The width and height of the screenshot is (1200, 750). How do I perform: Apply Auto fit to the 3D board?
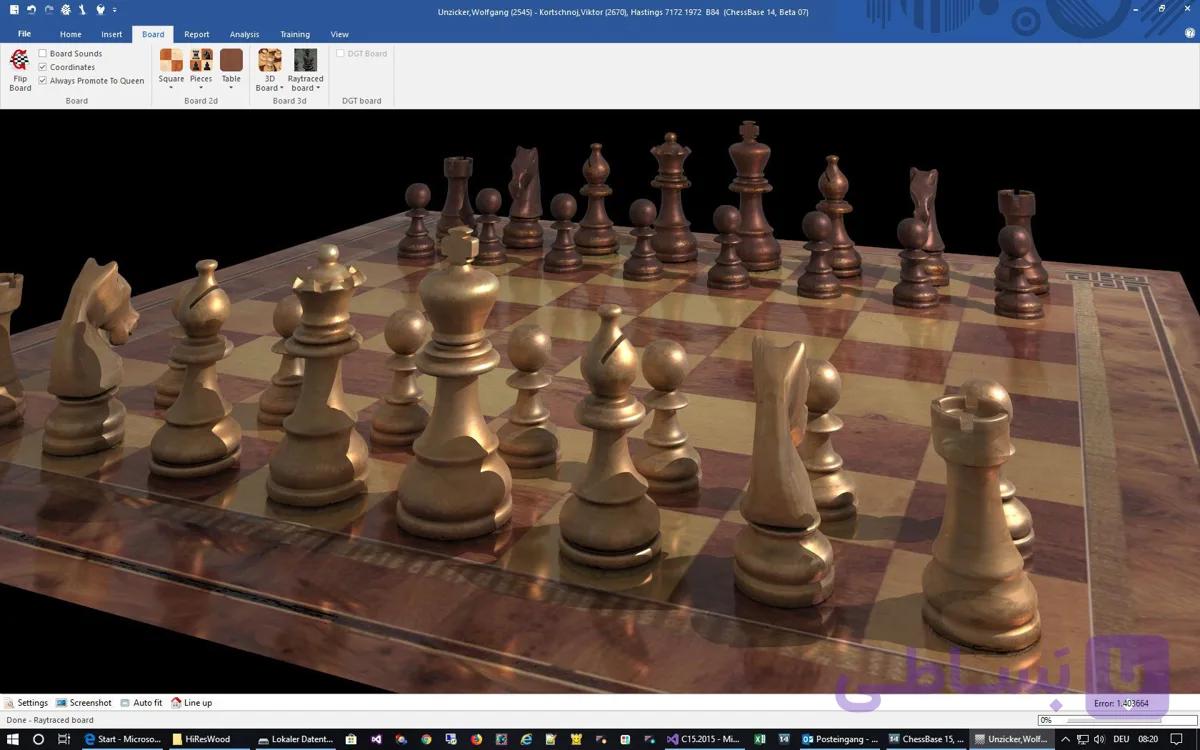140,703
